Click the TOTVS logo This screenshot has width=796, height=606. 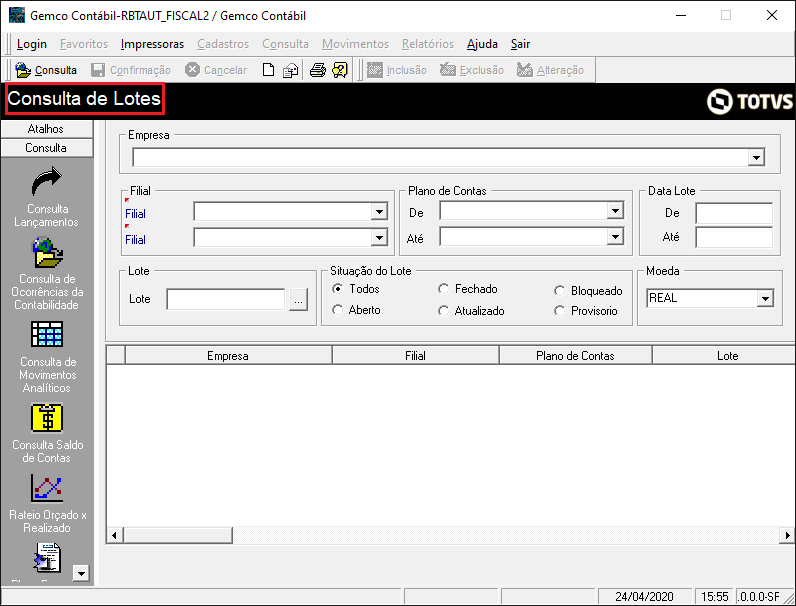click(x=749, y=101)
